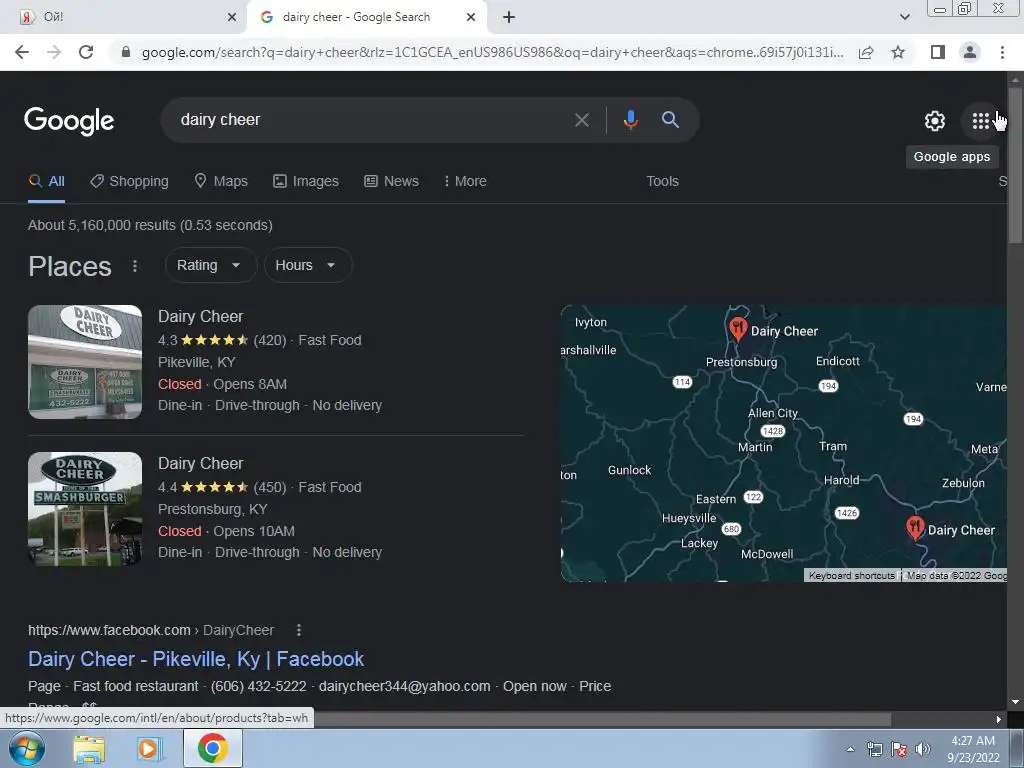Open the tab search chevron

[904, 17]
